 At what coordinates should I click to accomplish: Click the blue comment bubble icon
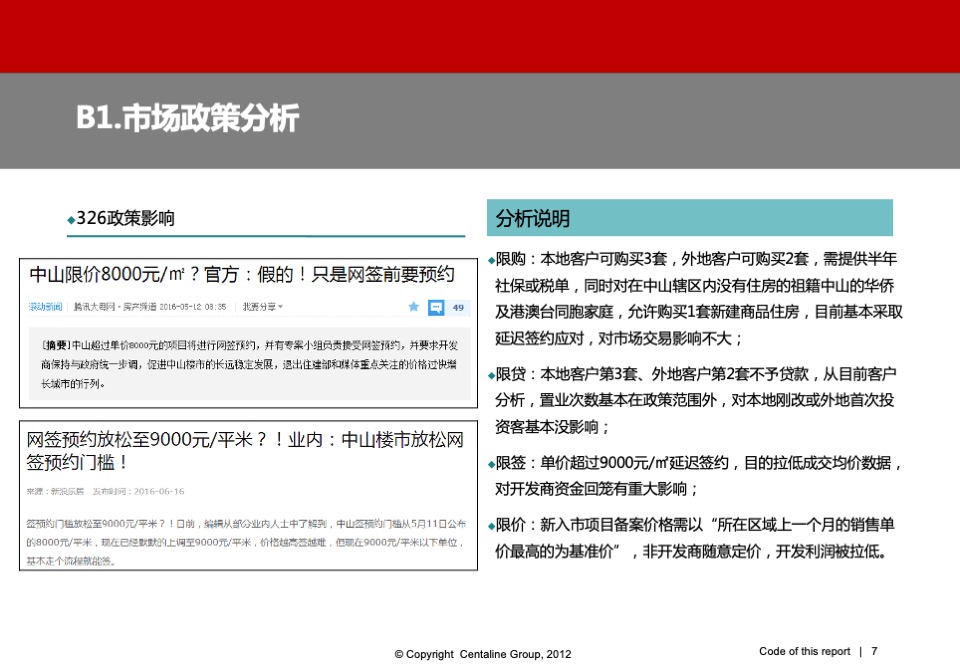pos(434,308)
